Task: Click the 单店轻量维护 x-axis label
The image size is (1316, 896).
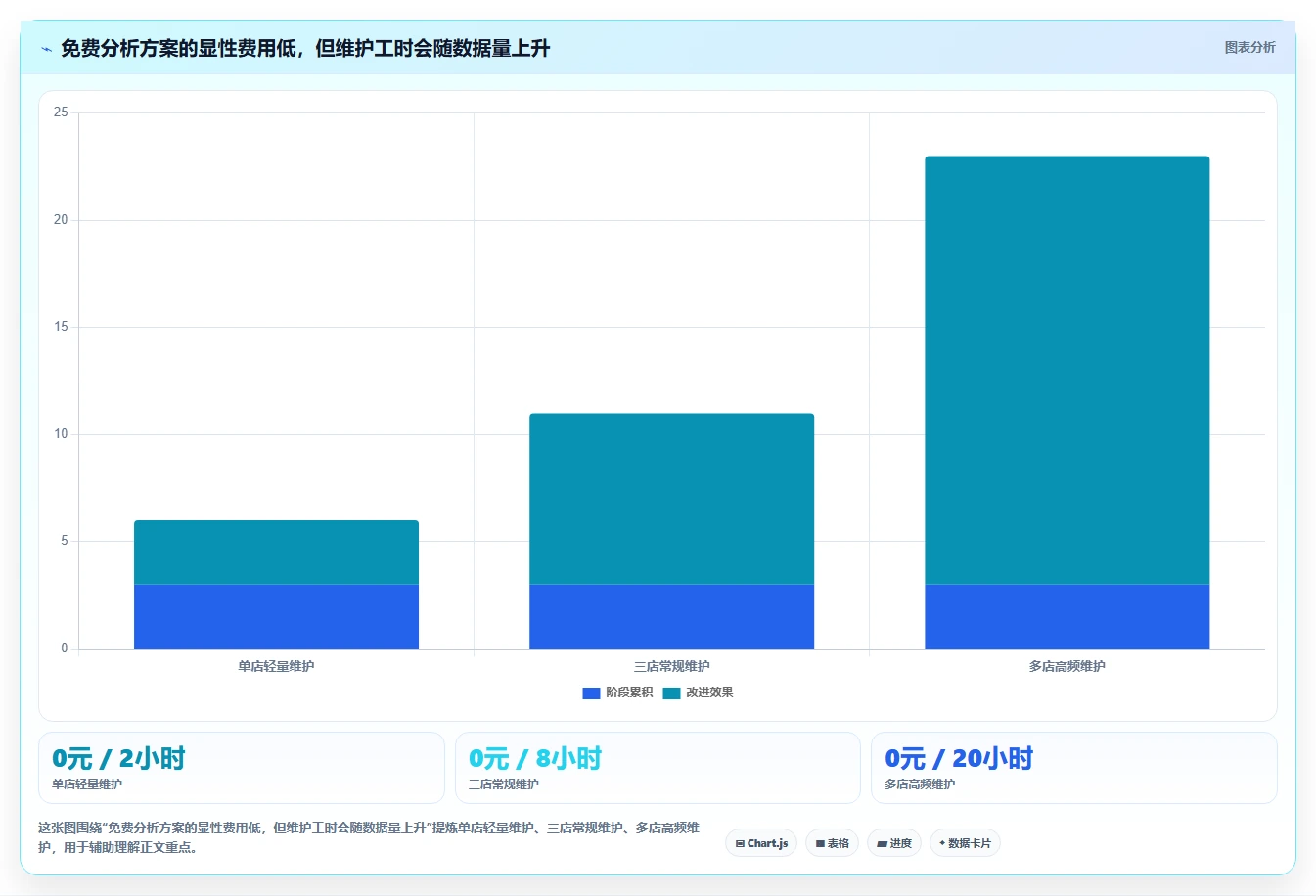Action: tap(276, 666)
